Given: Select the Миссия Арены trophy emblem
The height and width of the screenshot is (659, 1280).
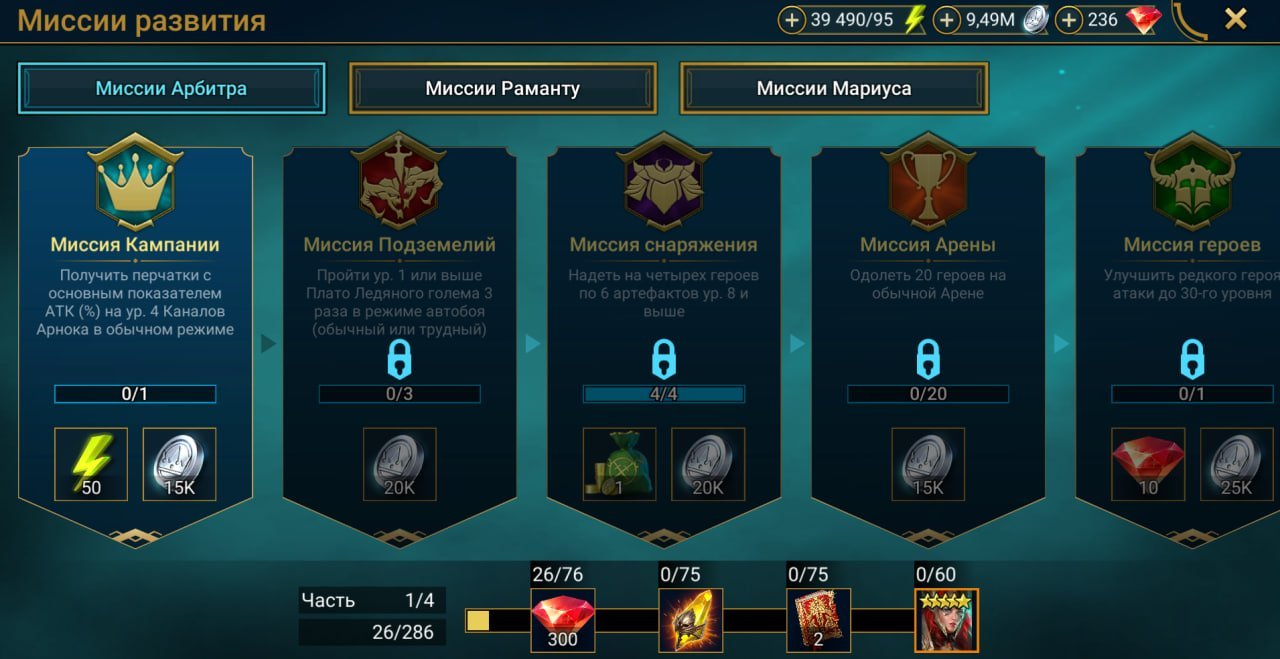Looking at the screenshot, I should tap(928, 182).
